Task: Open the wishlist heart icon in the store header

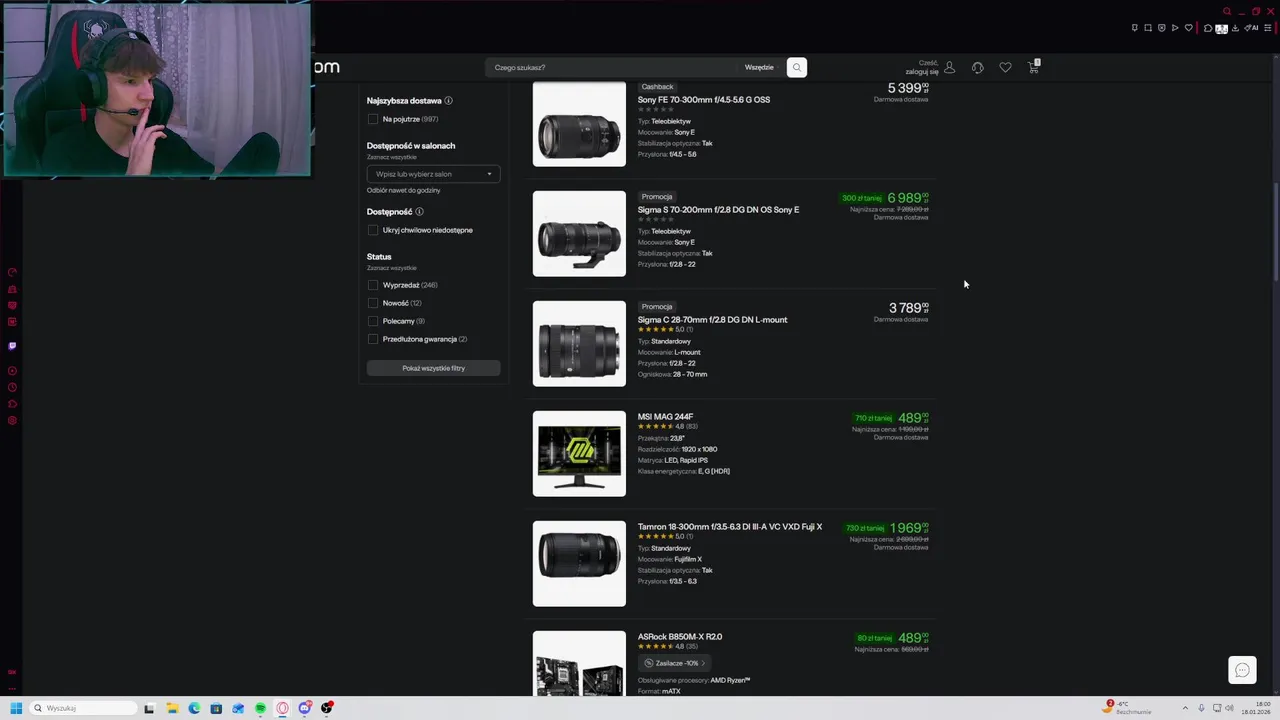Action: coord(1006,67)
